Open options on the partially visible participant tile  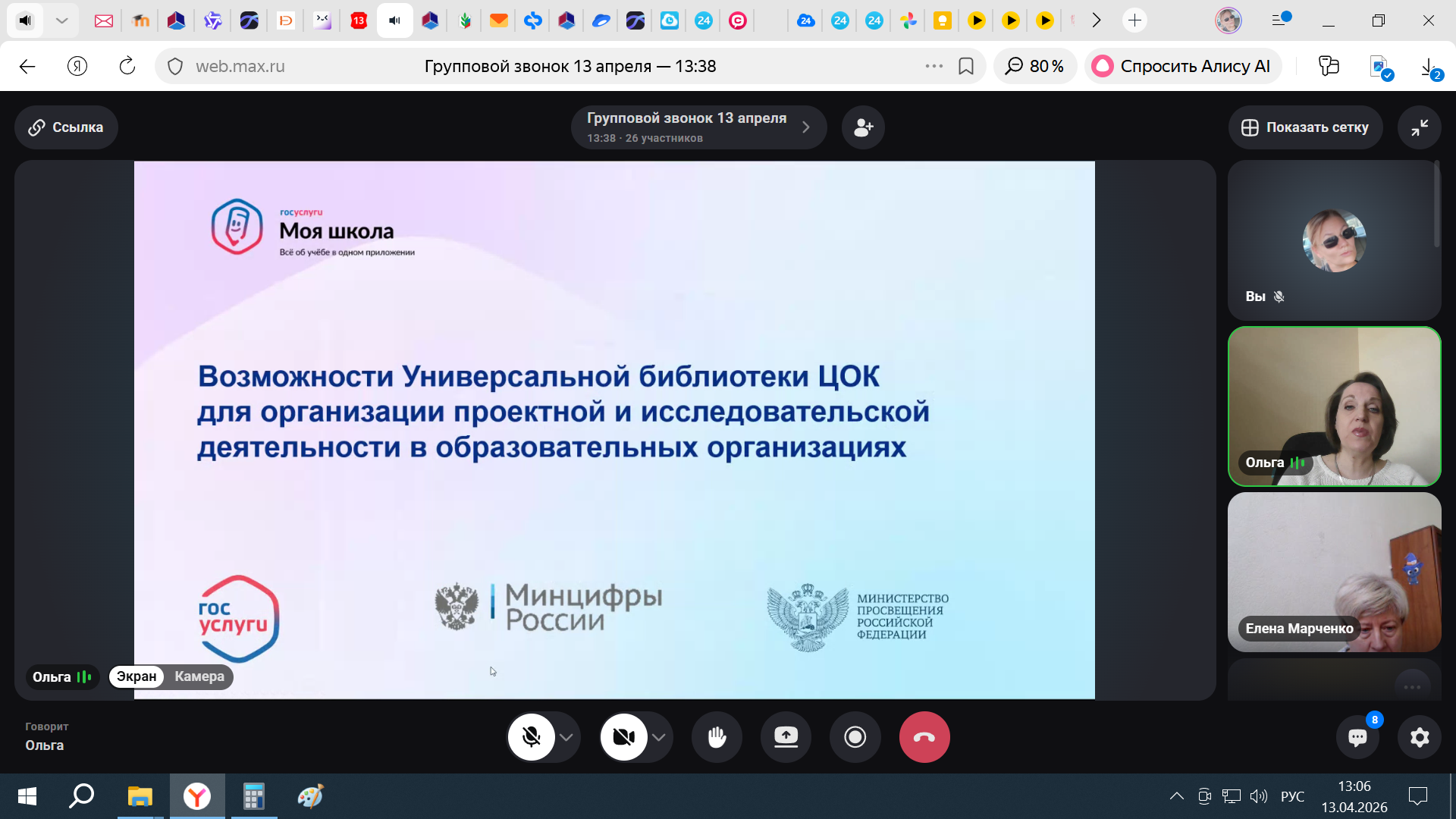(x=1412, y=686)
